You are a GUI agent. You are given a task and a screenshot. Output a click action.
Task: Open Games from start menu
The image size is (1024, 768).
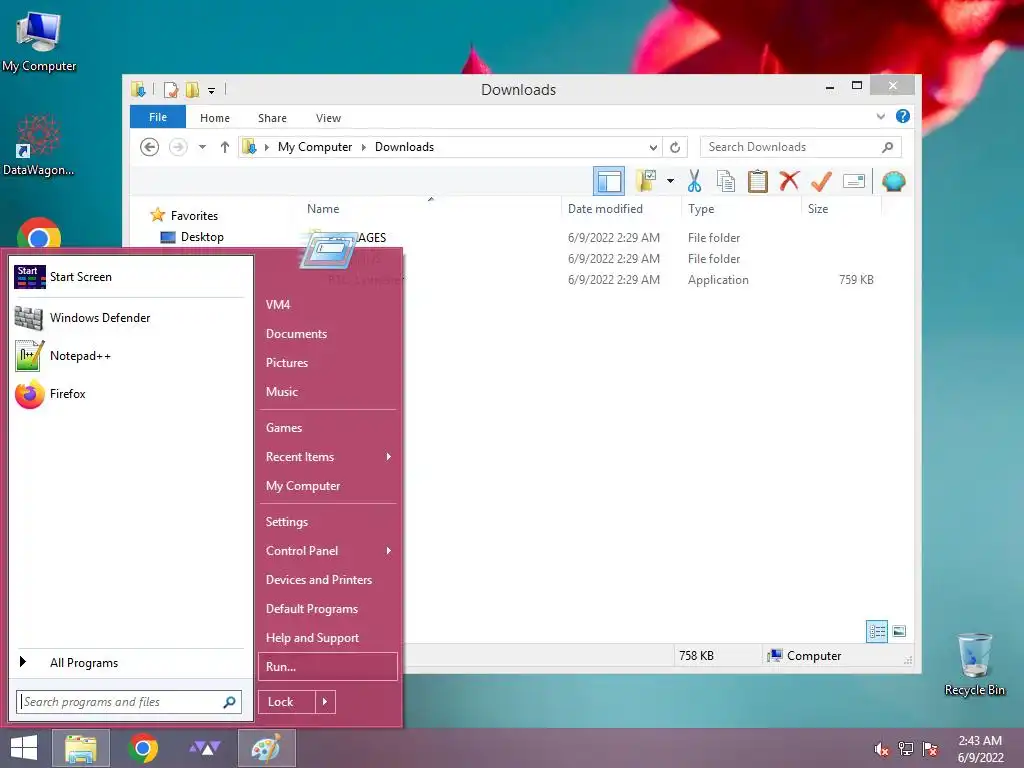(x=327, y=428)
